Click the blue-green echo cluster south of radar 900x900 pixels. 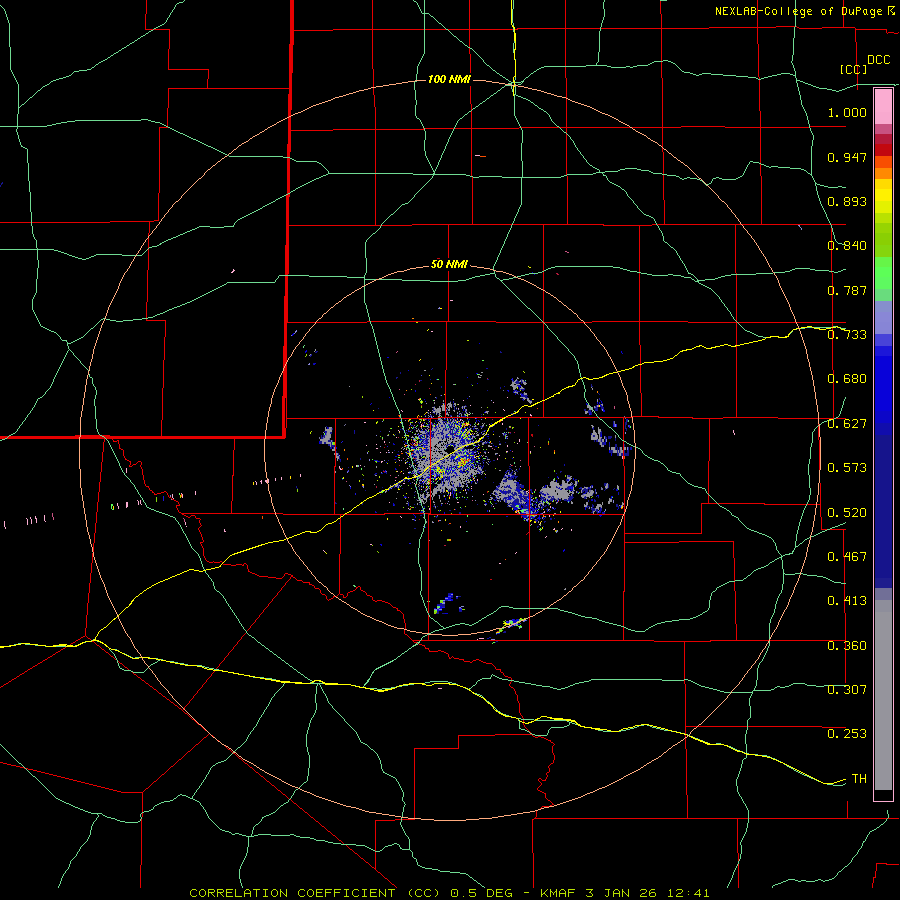click(x=448, y=604)
